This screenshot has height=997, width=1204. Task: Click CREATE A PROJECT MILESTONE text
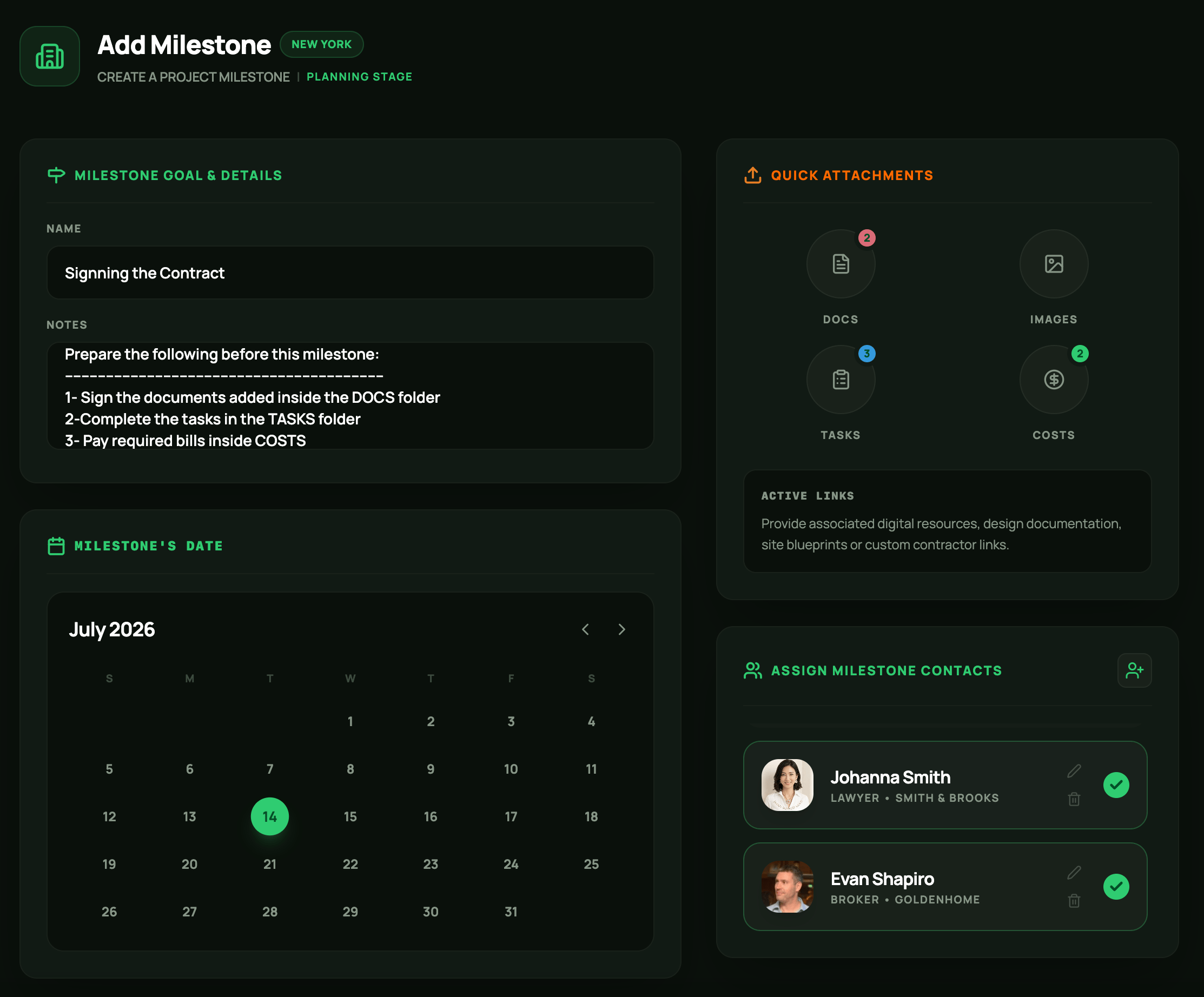pos(193,77)
